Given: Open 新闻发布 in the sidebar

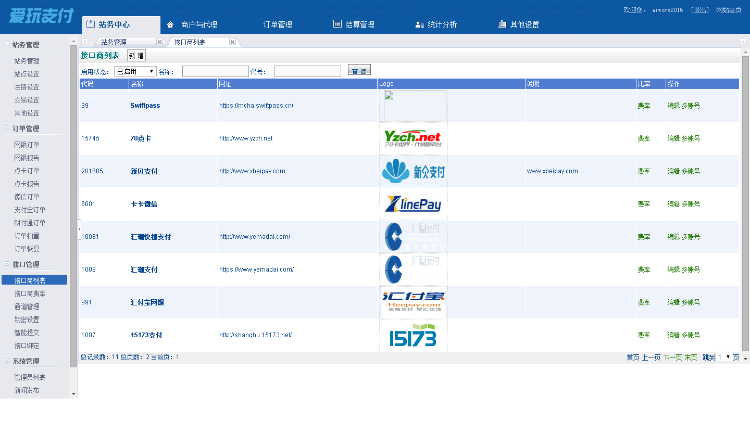Looking at the screenshot, I should coord(27,390).
